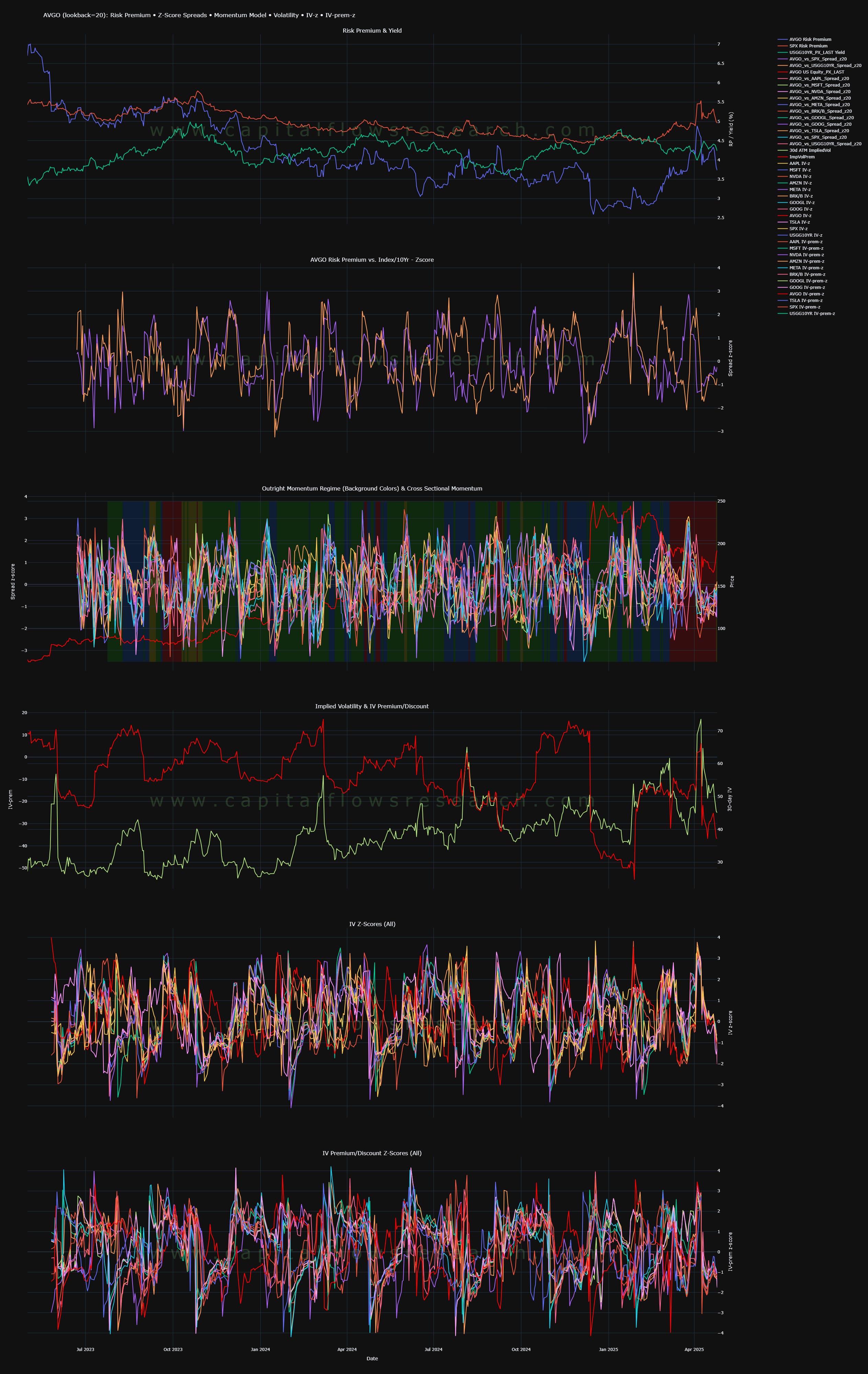Toggle AMZN IV-prem-z legend entry

(801, 261)
